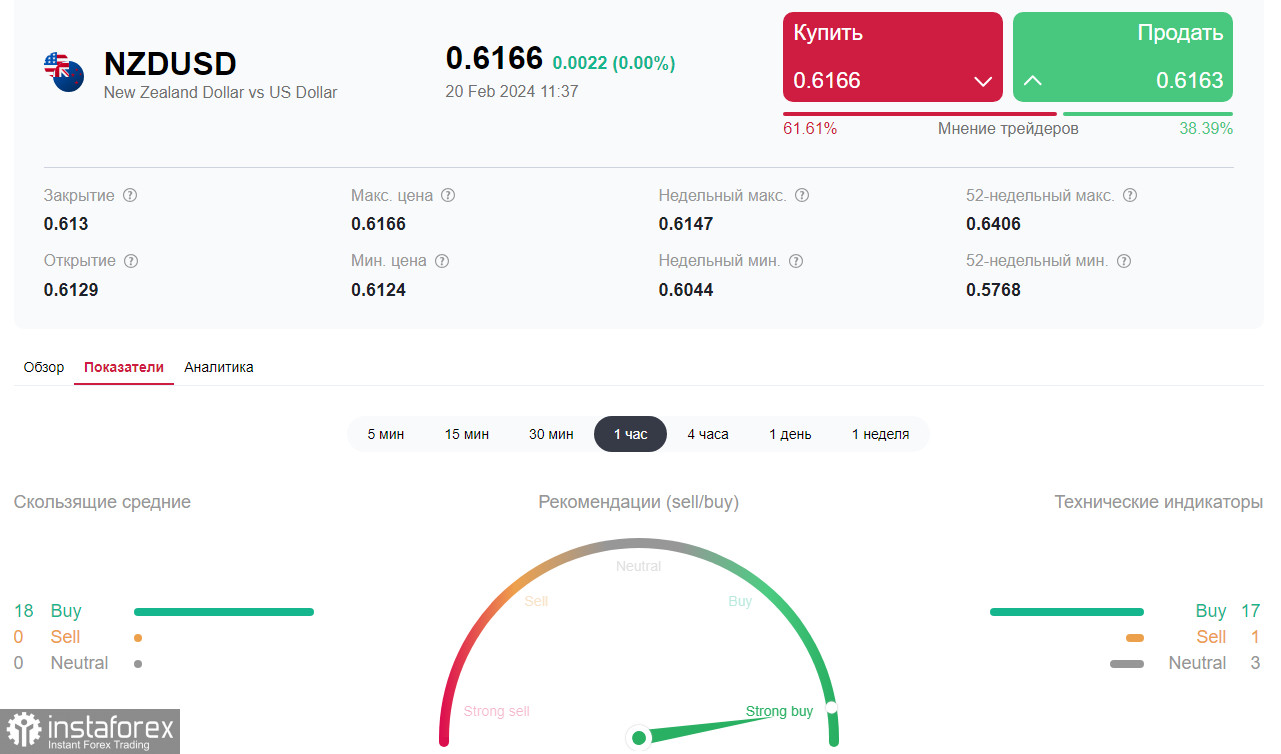Viewport: 1281px width, 754px height.
Task: Click the Скользящие средние heading
Action: tap(102, 502)
